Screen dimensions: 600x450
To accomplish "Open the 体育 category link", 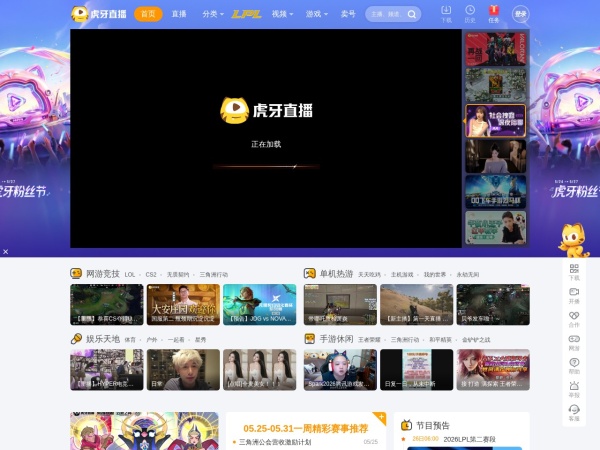I will [x=130, y=340].
